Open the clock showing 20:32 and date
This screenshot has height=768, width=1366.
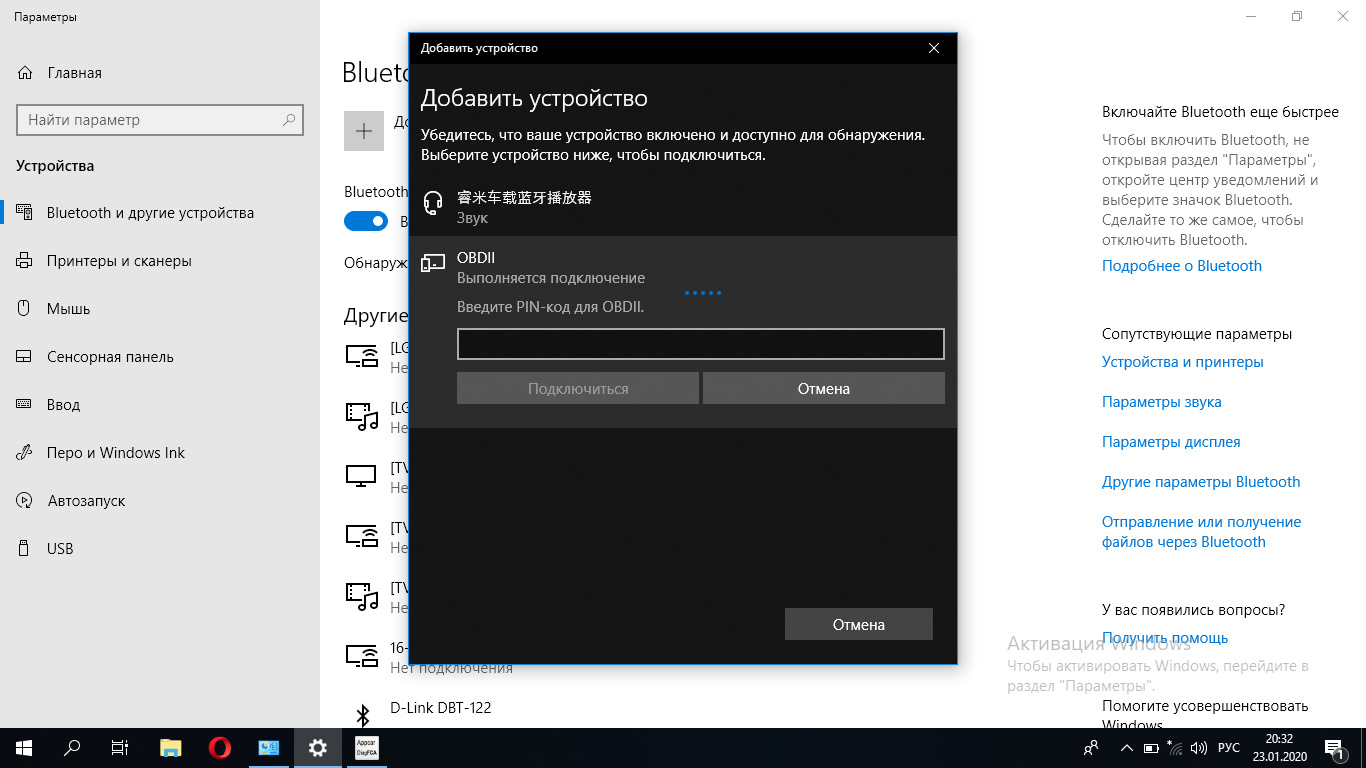click(1280, 747)
